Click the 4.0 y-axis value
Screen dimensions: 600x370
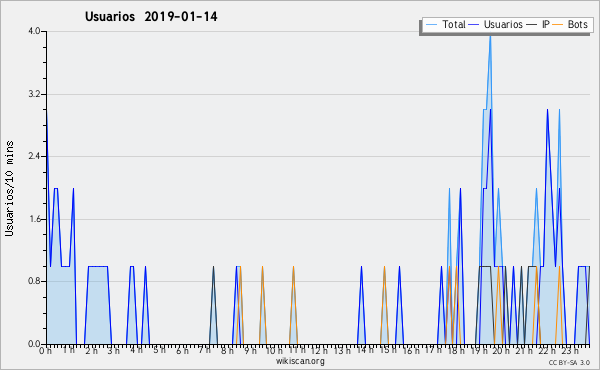[x=34, y=31]
